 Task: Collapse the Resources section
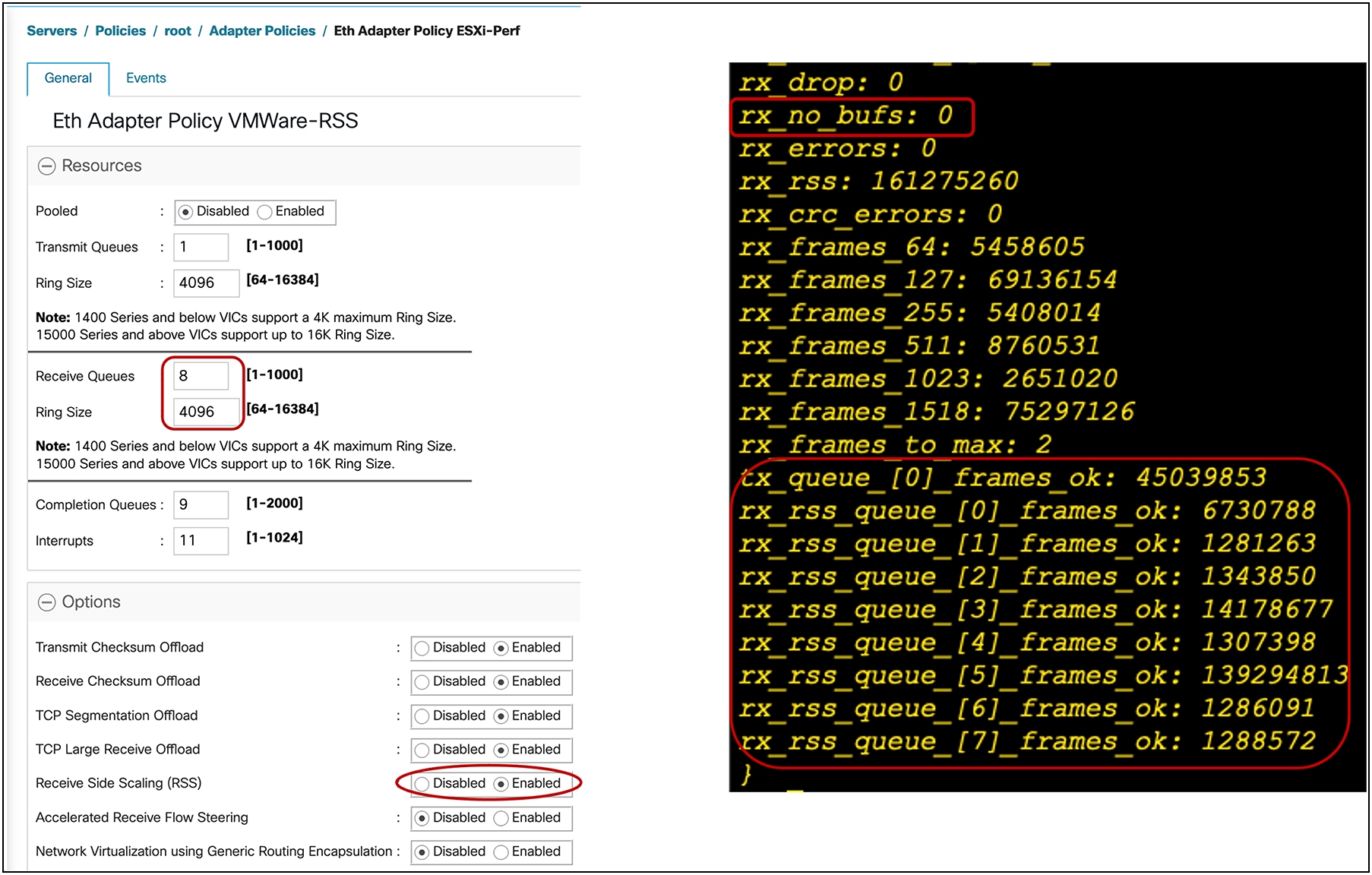(x=47, y=166)
